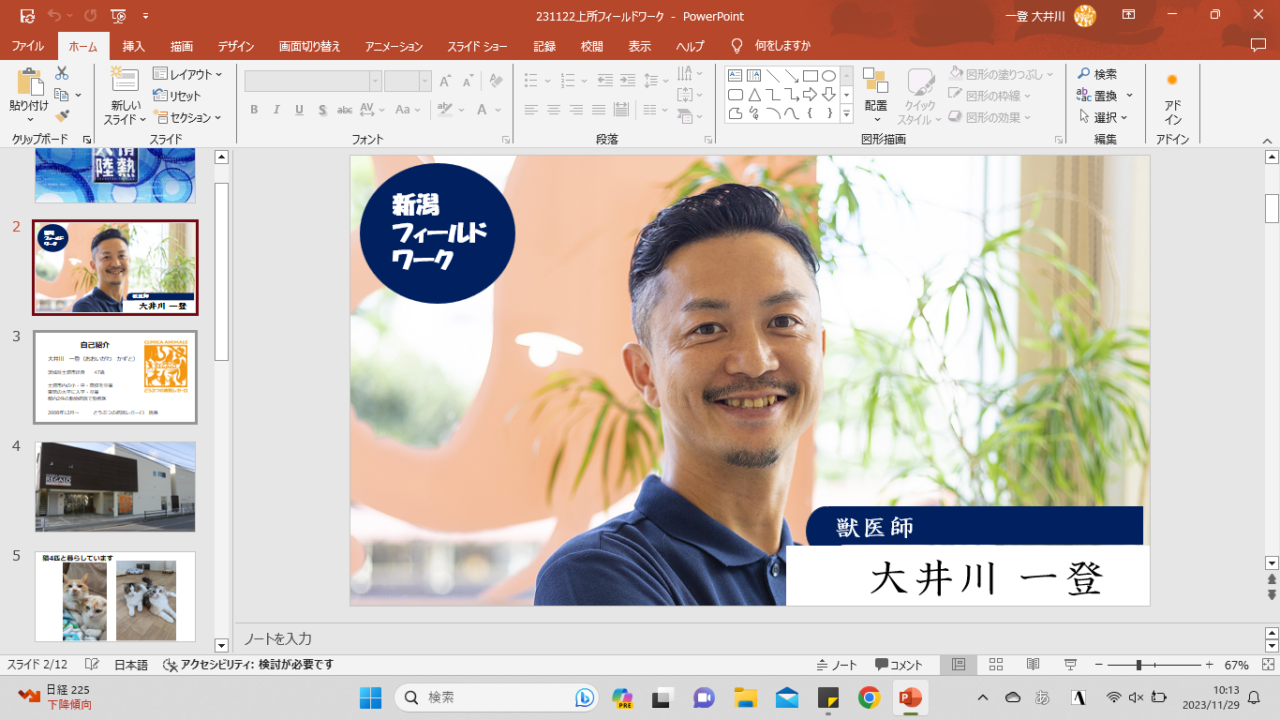Select the format painter brush icon
Viewport: 1280px width, 720px height.
62,116
